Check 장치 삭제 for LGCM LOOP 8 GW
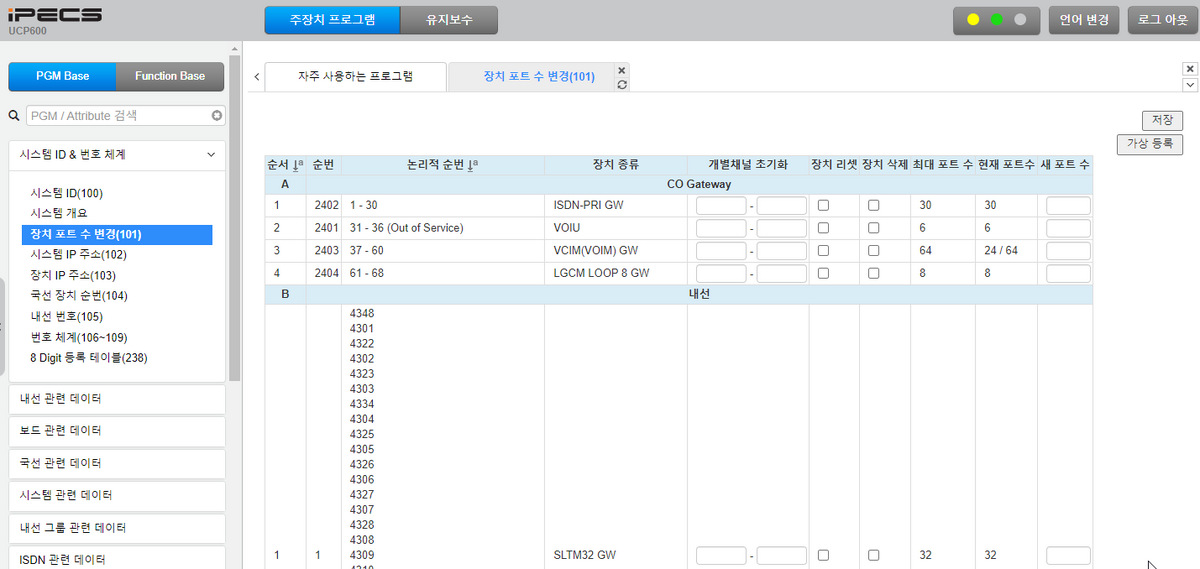Screen dimensions: 1200x569 873,273
